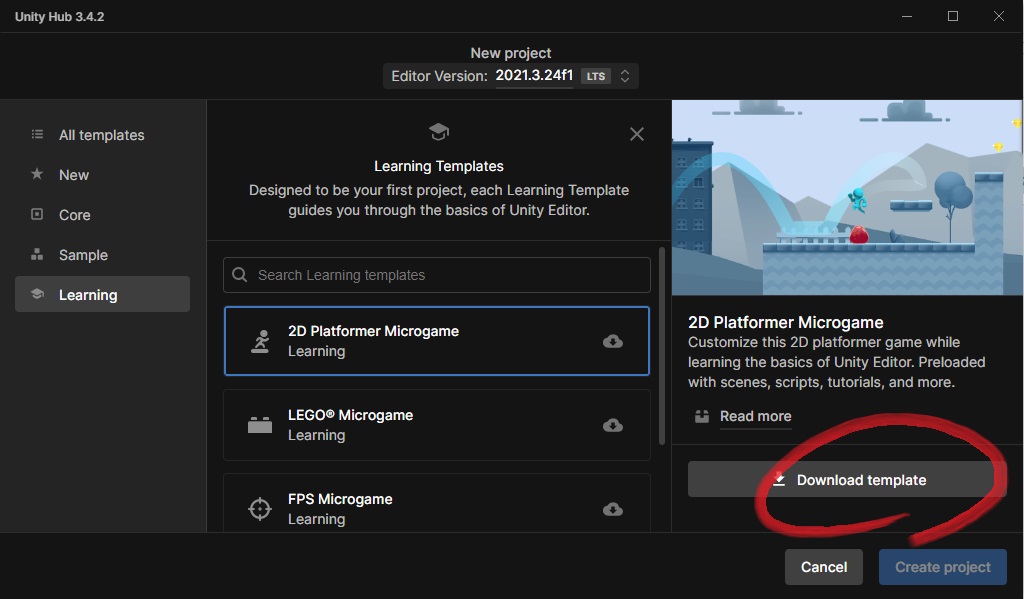1024x599 pixels.
Task: Select the Learning templates category
Action: pyautogui.click(x=102, y=294)
